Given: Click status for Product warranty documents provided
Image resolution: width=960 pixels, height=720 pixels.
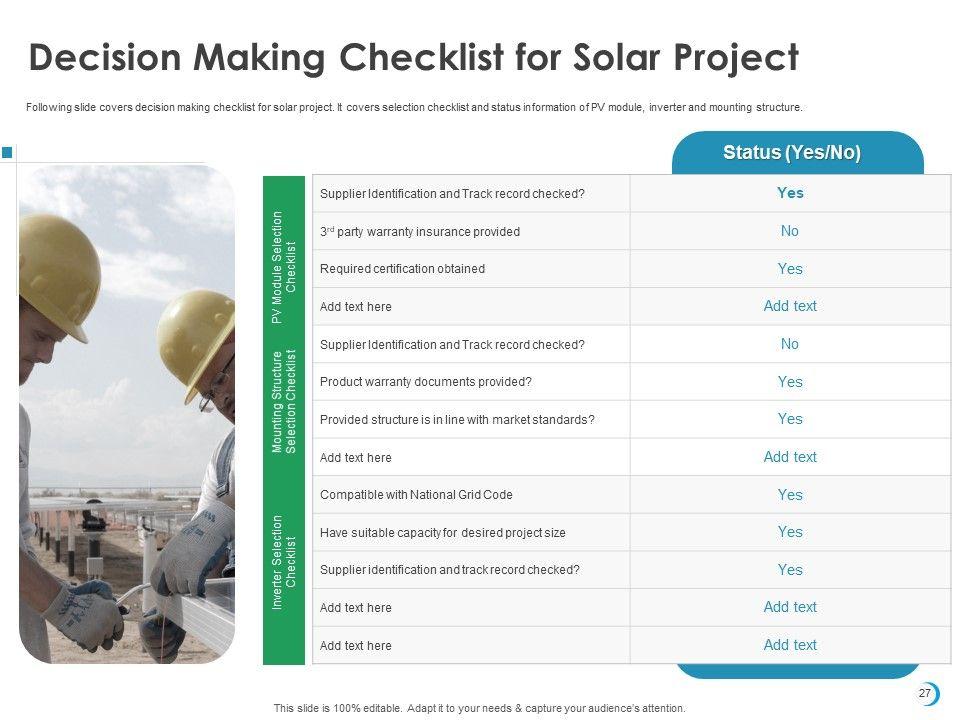Looking at the screenshot, I should [790, 382].
